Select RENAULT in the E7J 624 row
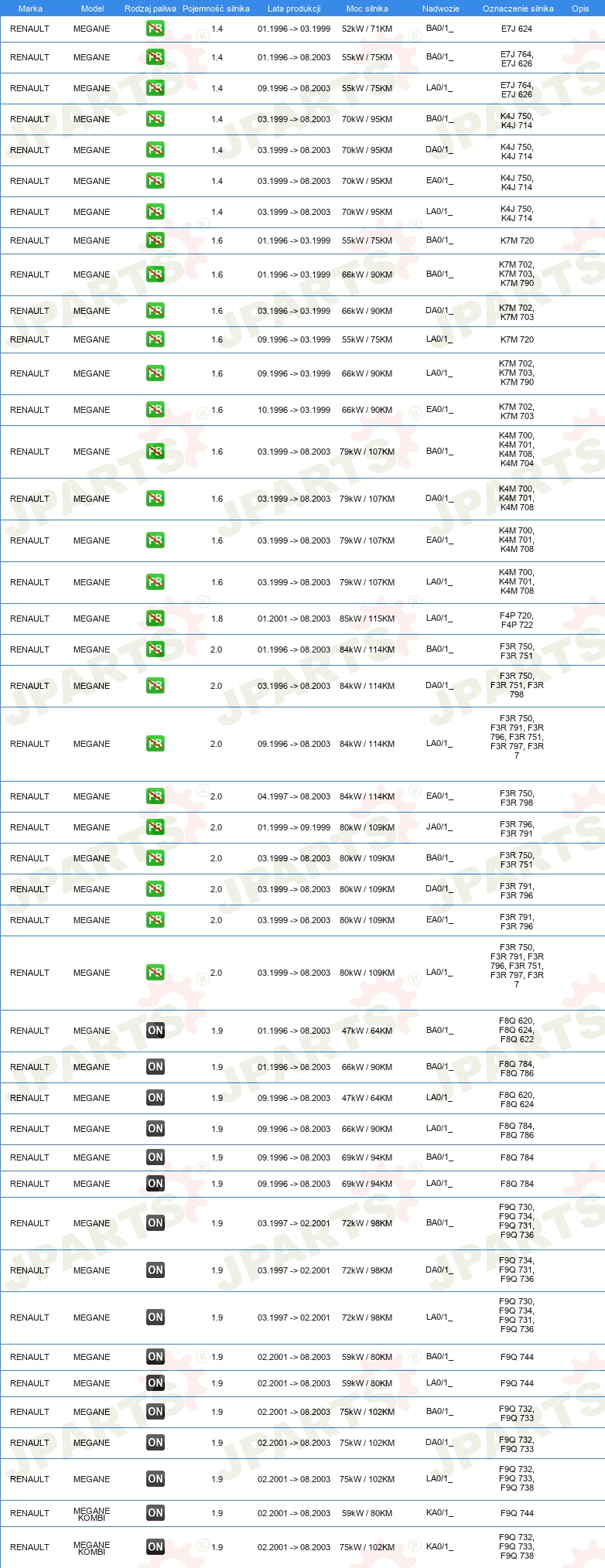Image resolution: width=605 pixels, height=1568 pixels. pyautogui.click(x=29, y=29)
